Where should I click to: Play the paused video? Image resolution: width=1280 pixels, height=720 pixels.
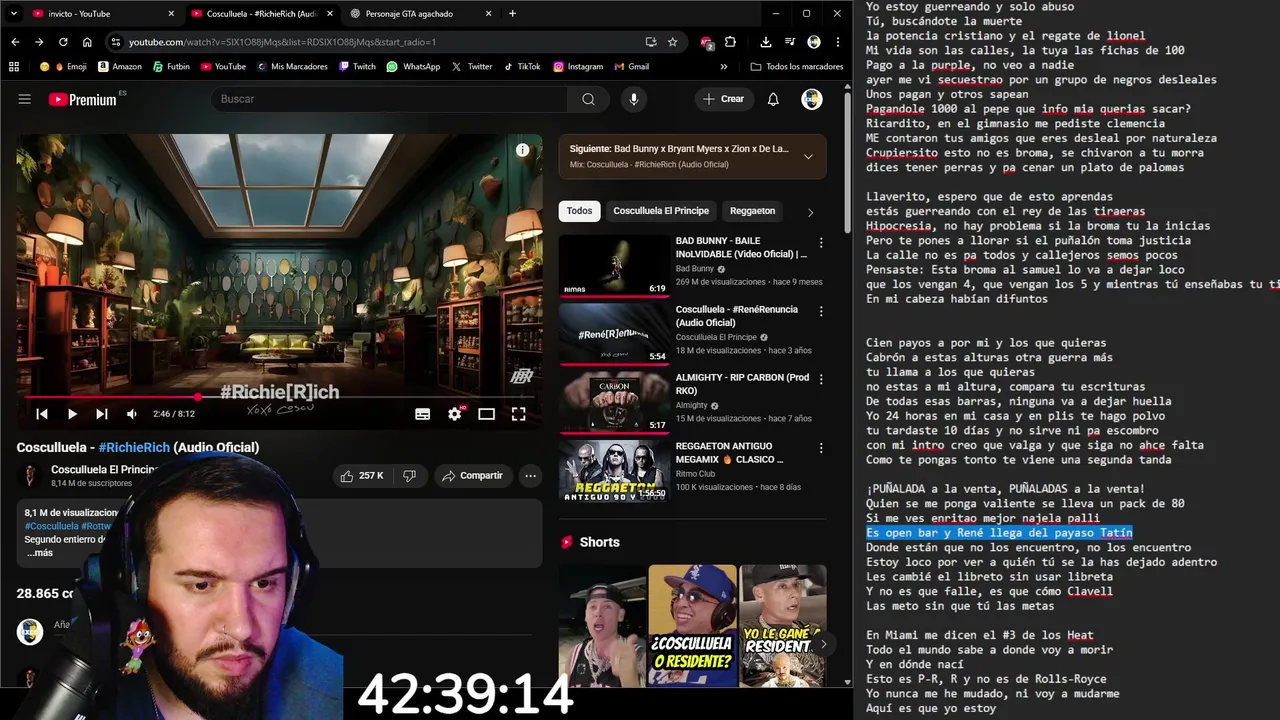(72, 414)
